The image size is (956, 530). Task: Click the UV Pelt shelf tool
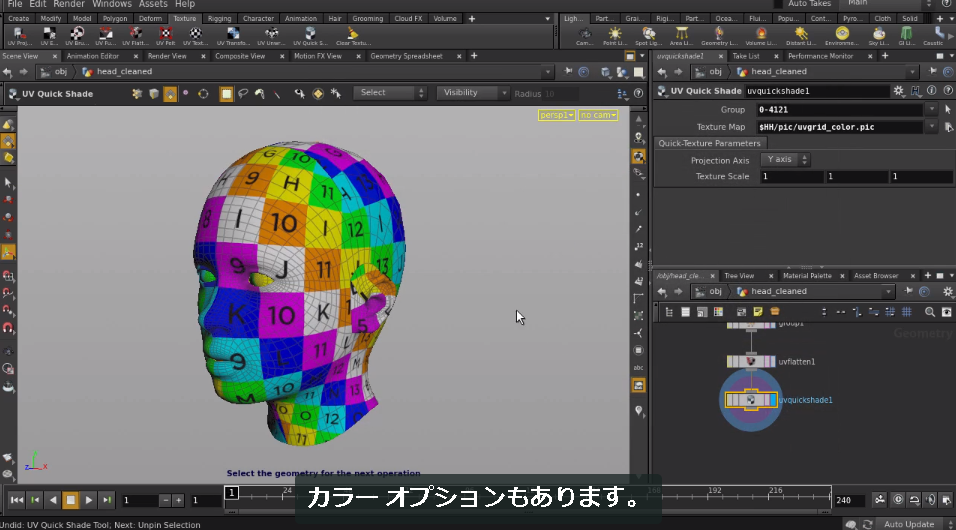click(x=165, y=35)
